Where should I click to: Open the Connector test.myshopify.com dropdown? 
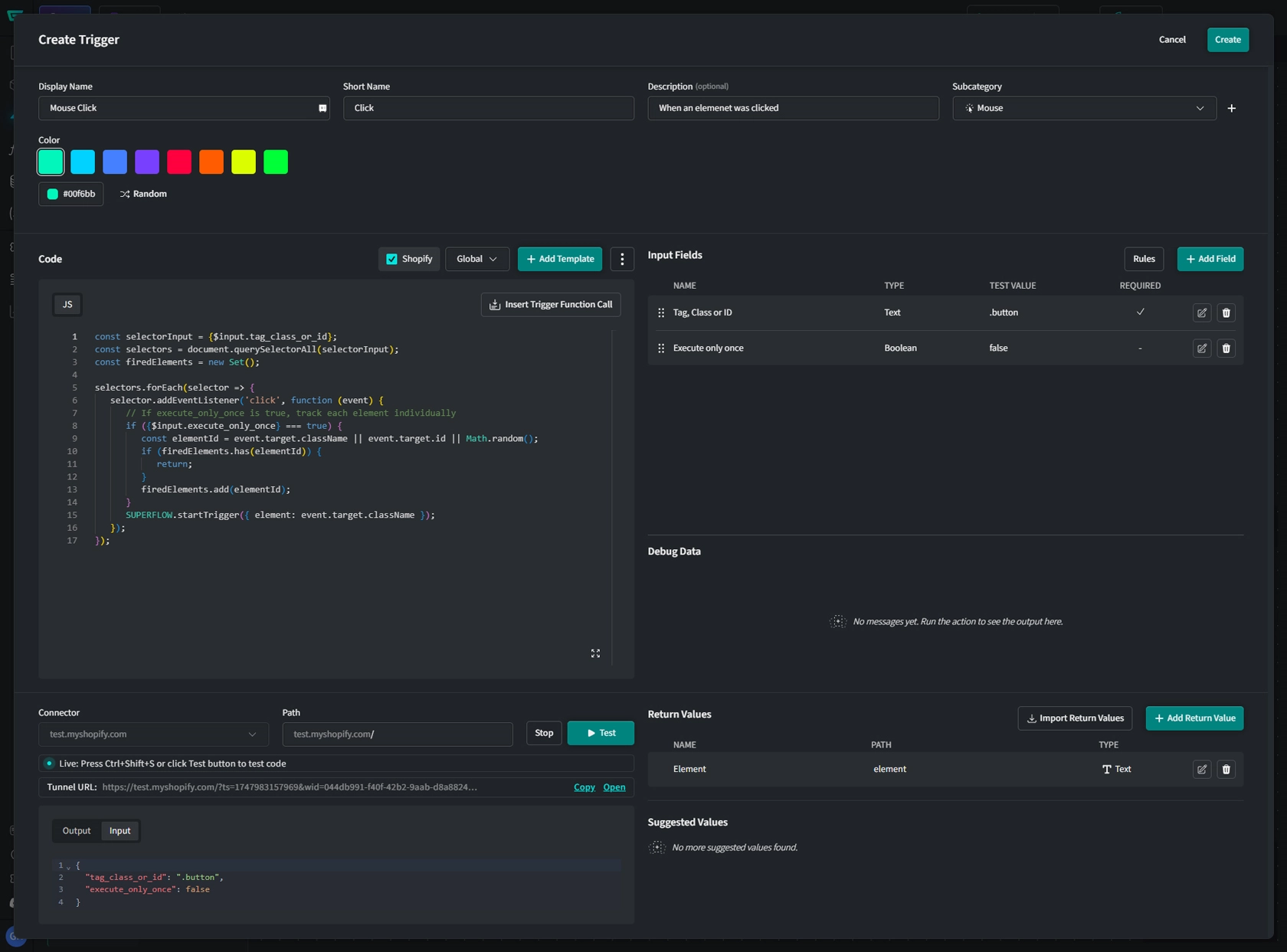[x=153, y=734]
